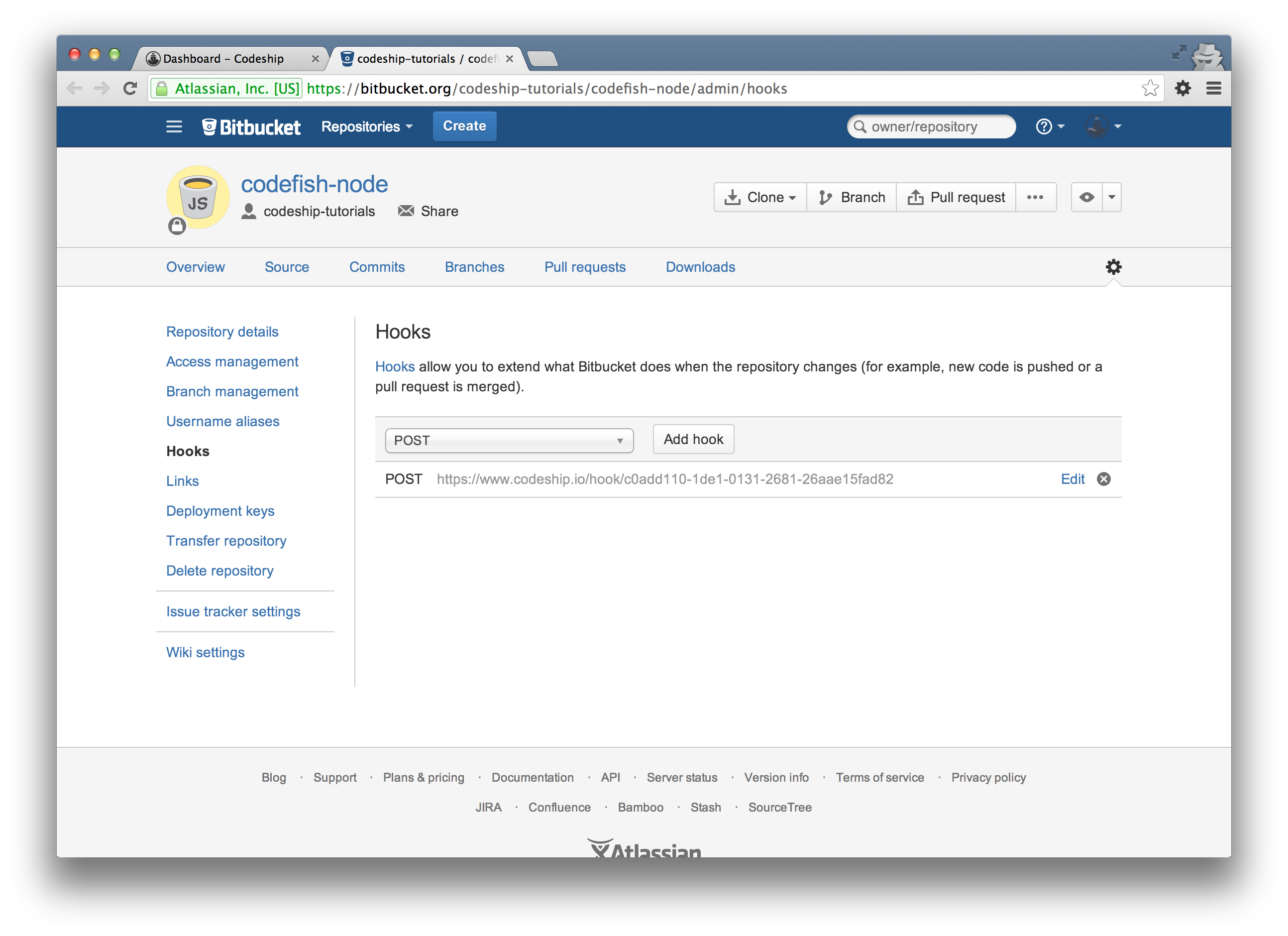Viewport: 1288px width, 936px height.
Task: Click the Create button
Action: pos(464,126)
